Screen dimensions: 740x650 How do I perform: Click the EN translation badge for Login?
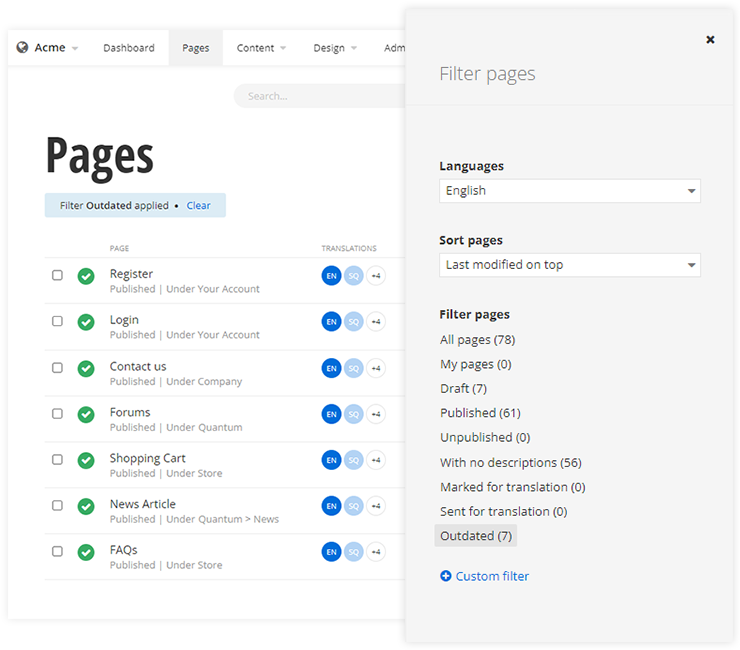click(331, 322)
